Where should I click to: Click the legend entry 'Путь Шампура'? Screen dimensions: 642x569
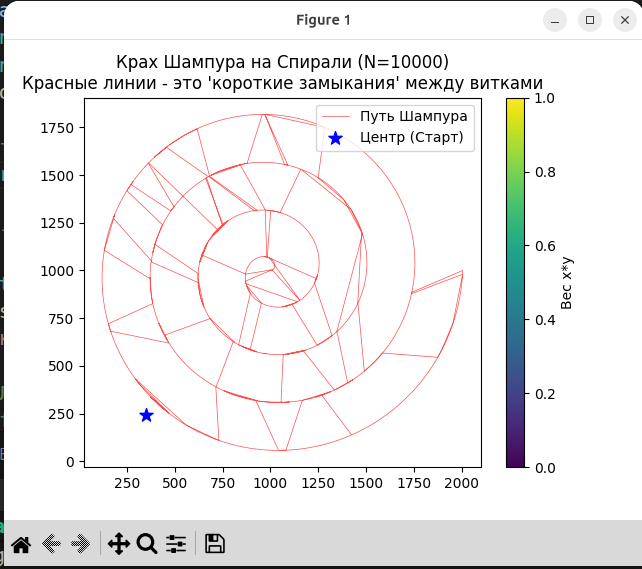414,116
